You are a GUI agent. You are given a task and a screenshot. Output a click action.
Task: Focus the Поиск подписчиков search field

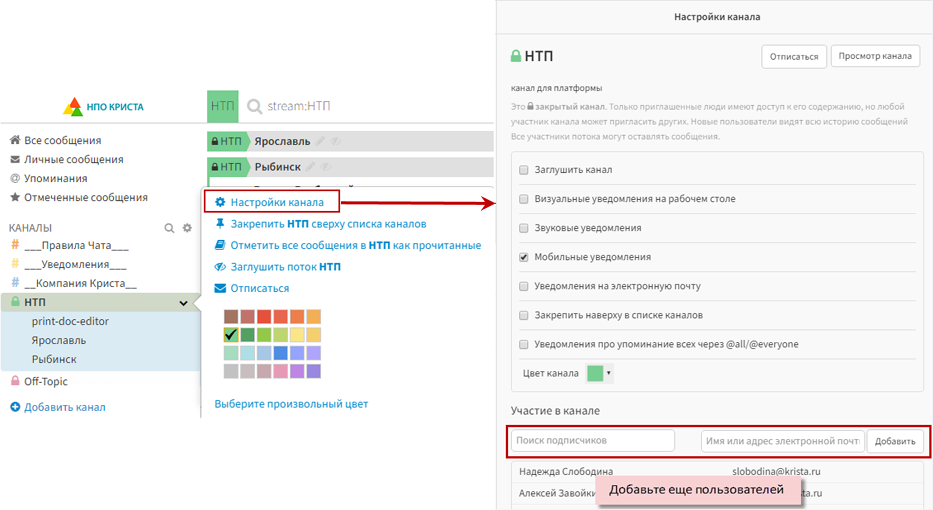pos(593,441)
